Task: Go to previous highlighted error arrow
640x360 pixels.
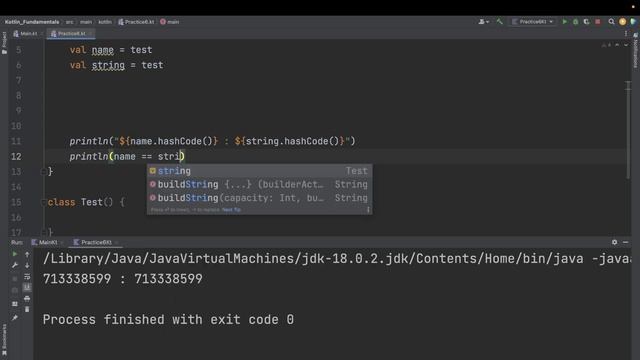Action: coord(617,45)
